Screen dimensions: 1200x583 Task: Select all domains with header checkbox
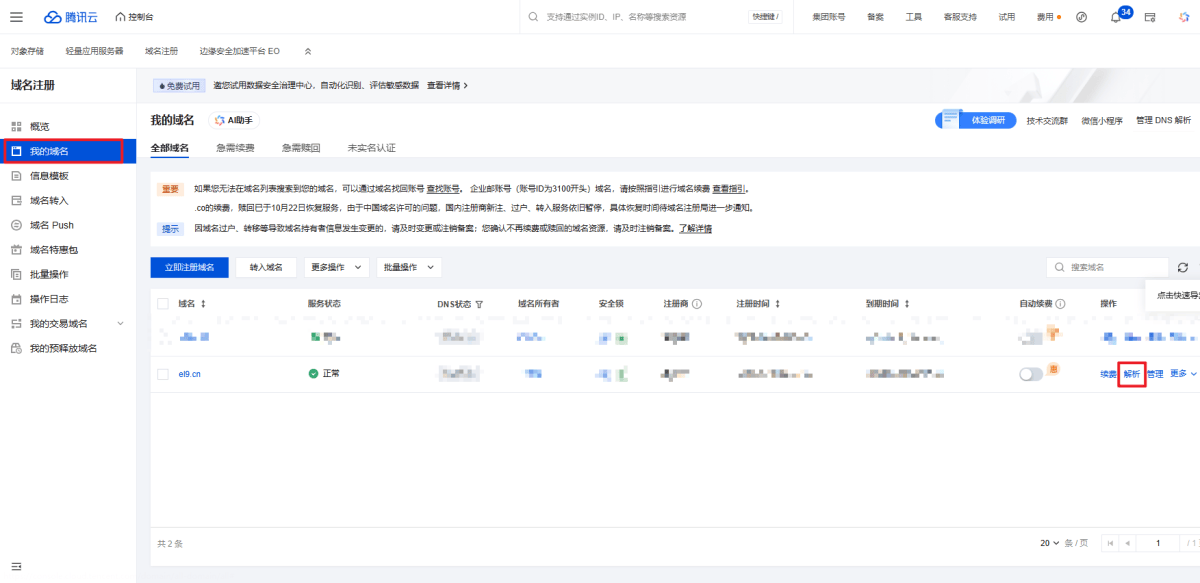coord(163,304)
